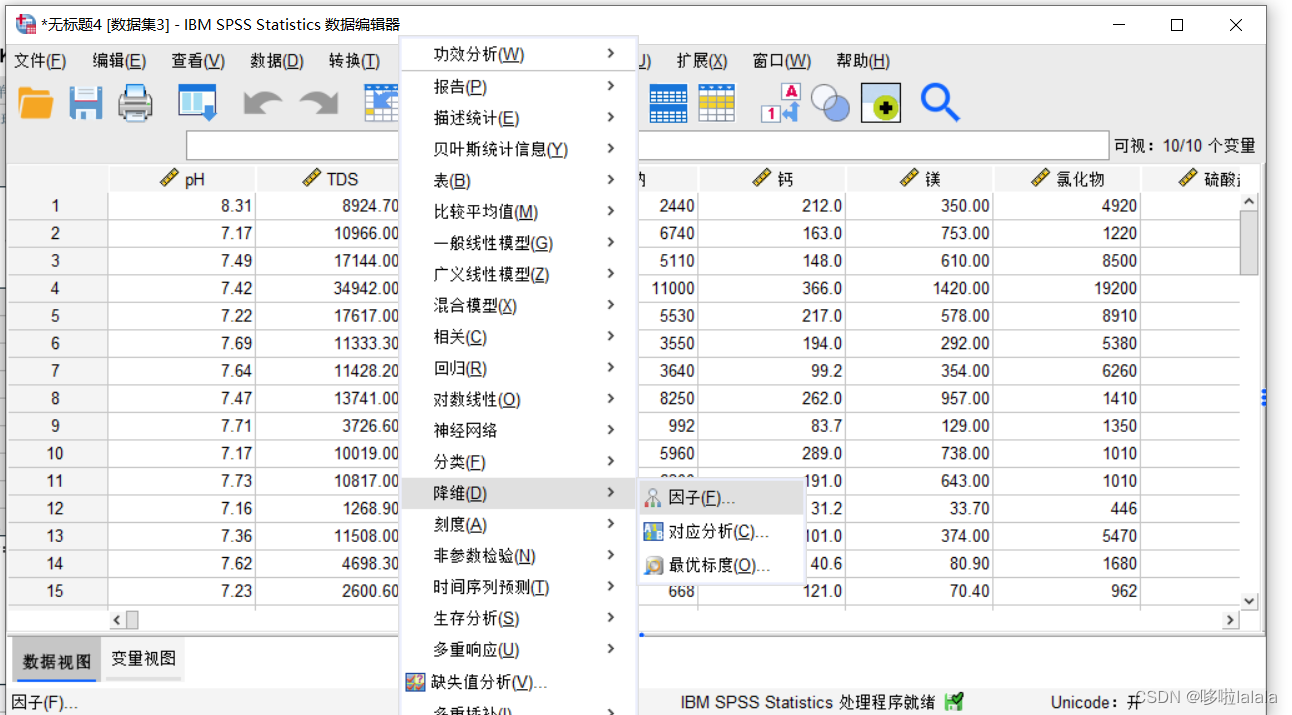Expand the 比较平均值 submenu arrow

[x=610, y=211]
